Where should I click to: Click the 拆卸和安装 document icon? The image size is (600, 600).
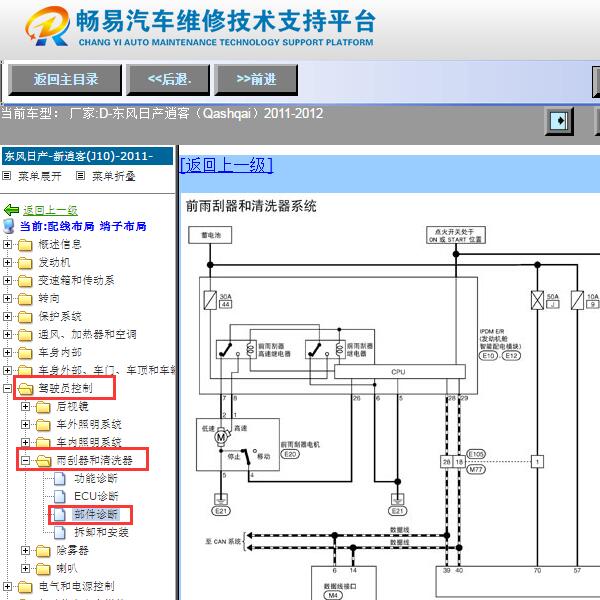click(x=60, y=532)
